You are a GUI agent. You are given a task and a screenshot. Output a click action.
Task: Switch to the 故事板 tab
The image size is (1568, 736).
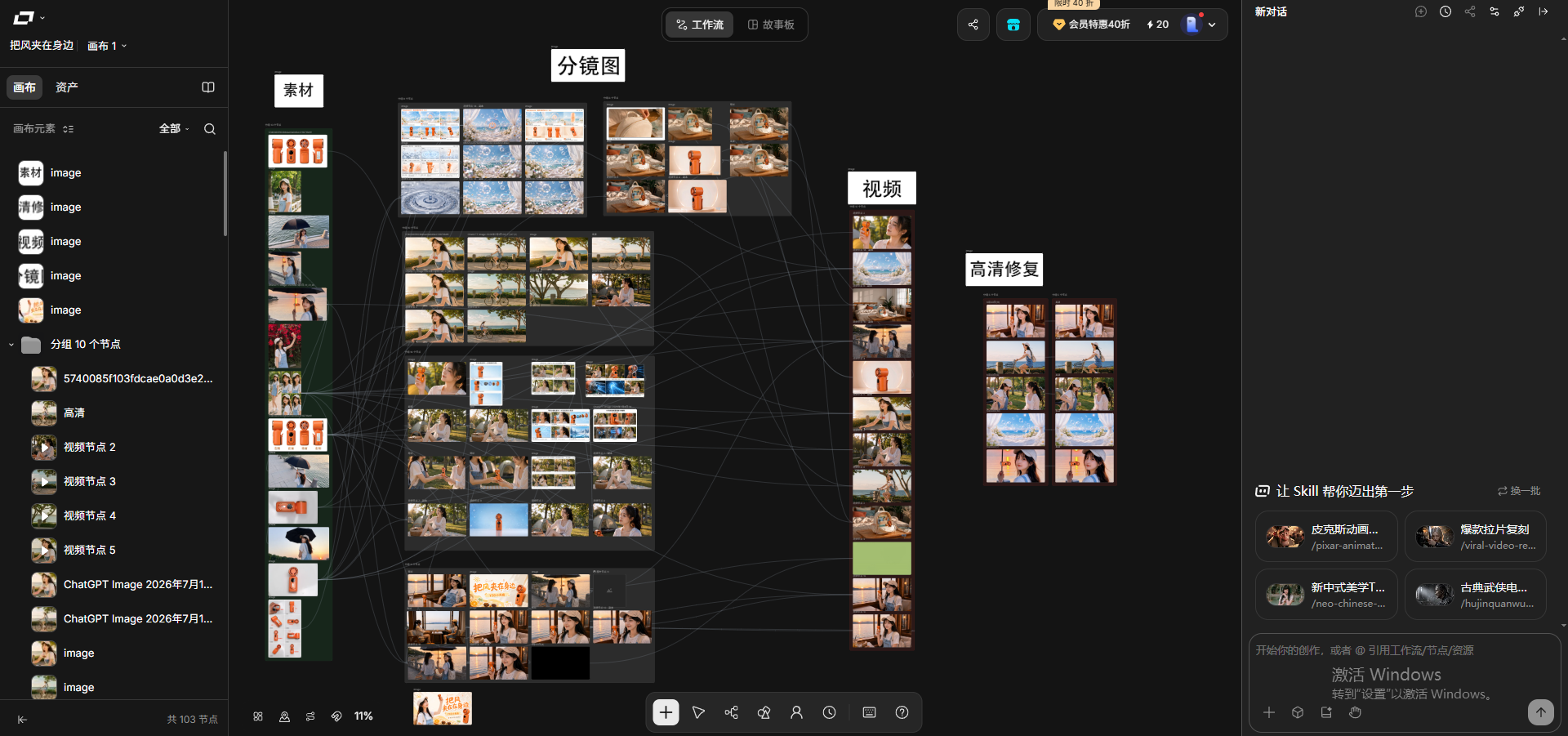click(771, 25)
